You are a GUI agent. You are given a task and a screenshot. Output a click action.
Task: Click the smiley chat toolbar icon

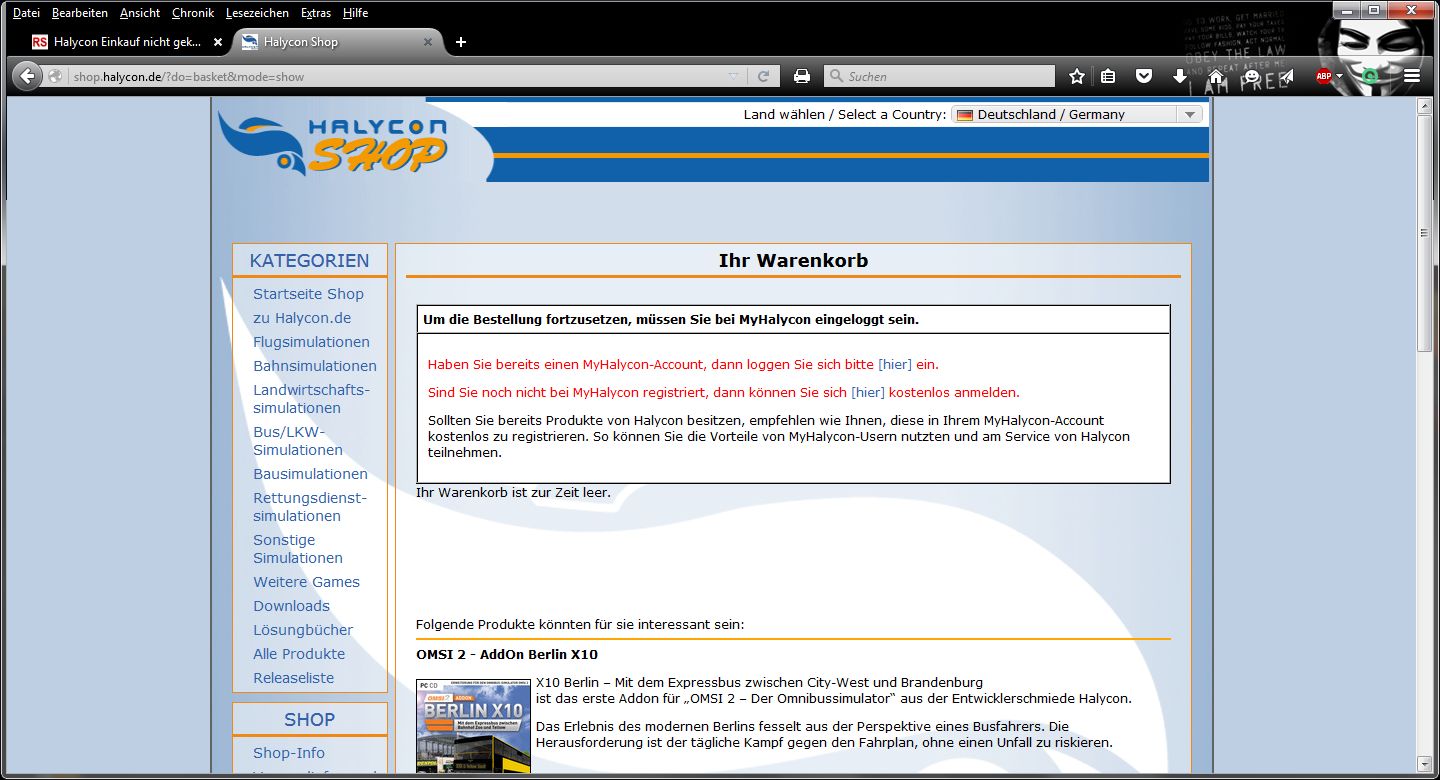pos(1251,76)
